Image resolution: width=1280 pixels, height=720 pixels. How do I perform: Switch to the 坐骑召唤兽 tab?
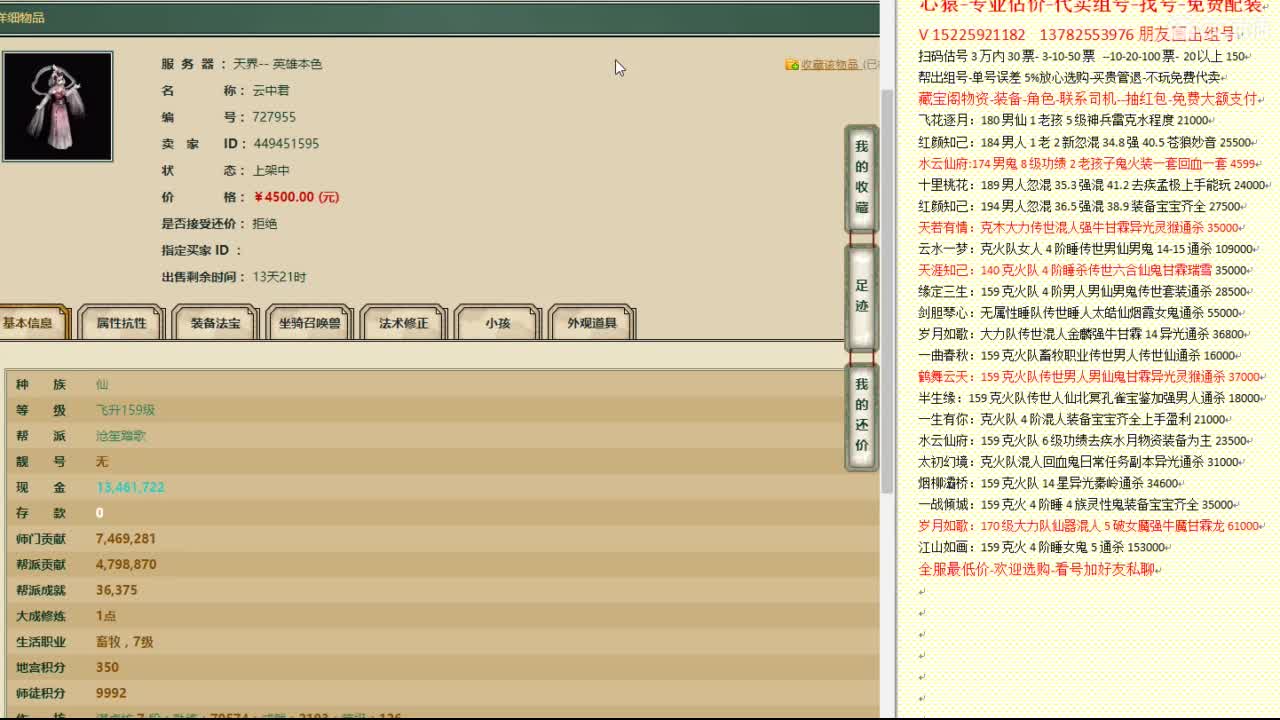pyautogui.click(x=308, y=322)
